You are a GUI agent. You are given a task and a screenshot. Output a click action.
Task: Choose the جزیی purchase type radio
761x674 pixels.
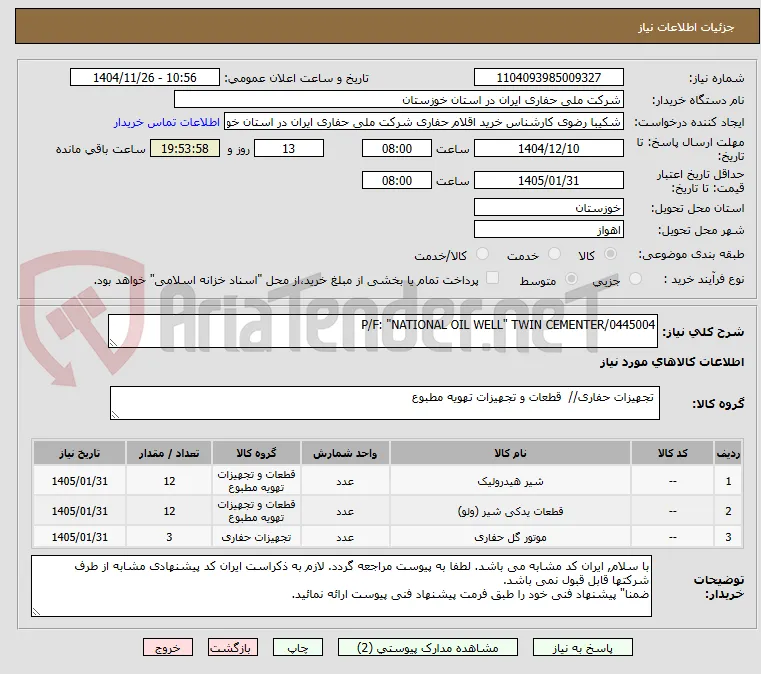(x=635, y=279)
